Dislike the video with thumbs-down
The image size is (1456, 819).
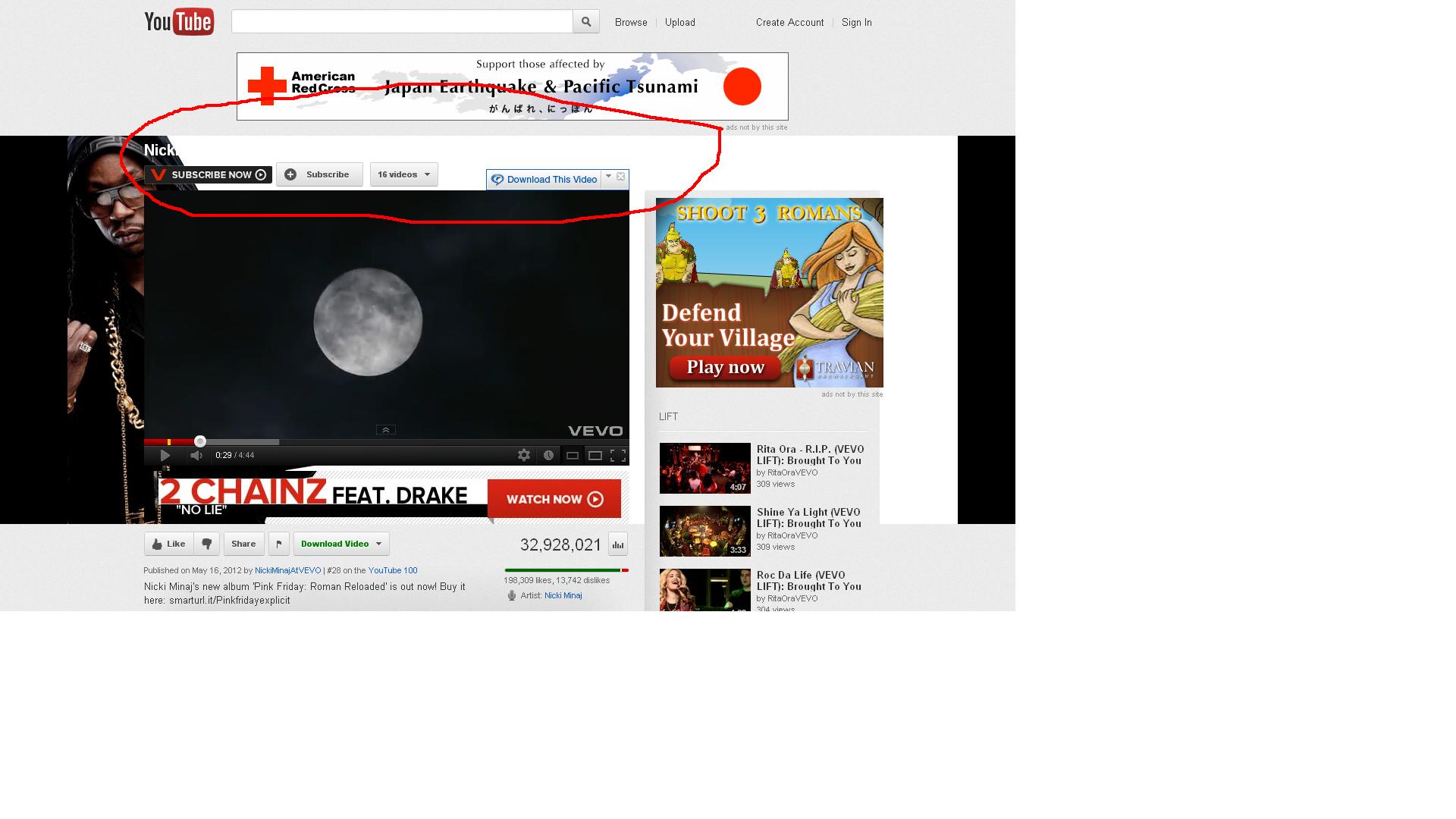point(206,544)
